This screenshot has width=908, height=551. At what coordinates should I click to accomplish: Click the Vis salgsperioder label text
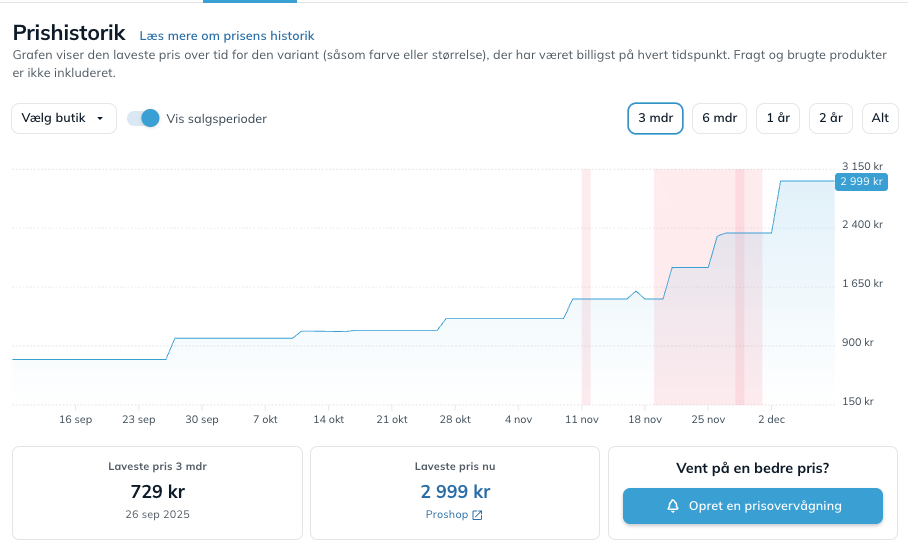[216, 118]
